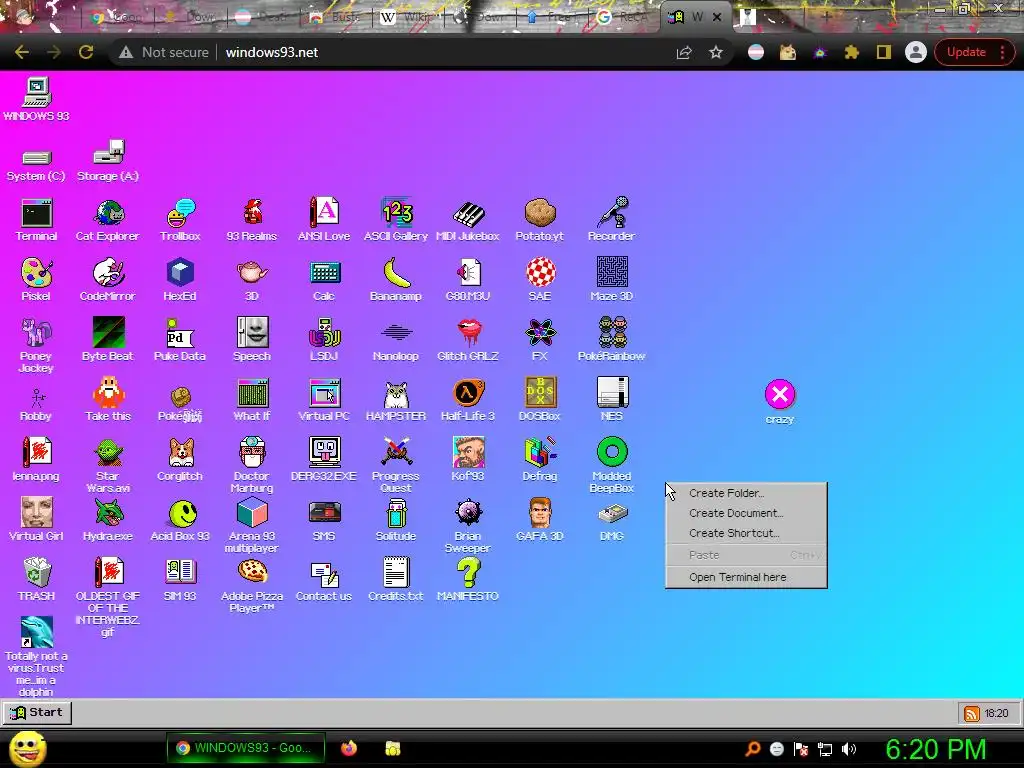1024x768 pixels.
Task: Click the Start button in Windows 93 taskbar
Action: (x=37, y=712)
